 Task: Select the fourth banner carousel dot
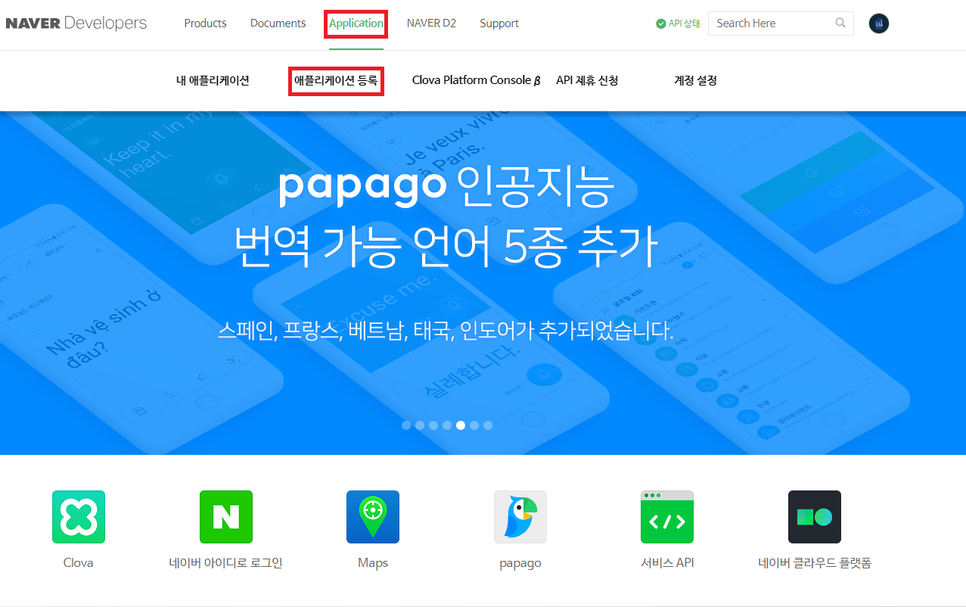pos(447,425)
